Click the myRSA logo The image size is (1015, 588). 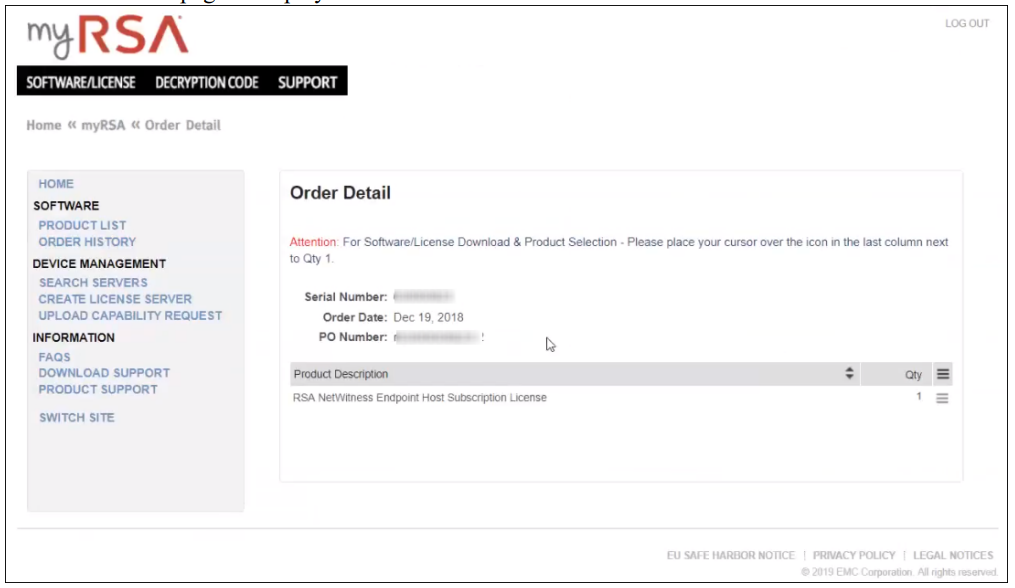click(x=107, y=37)
